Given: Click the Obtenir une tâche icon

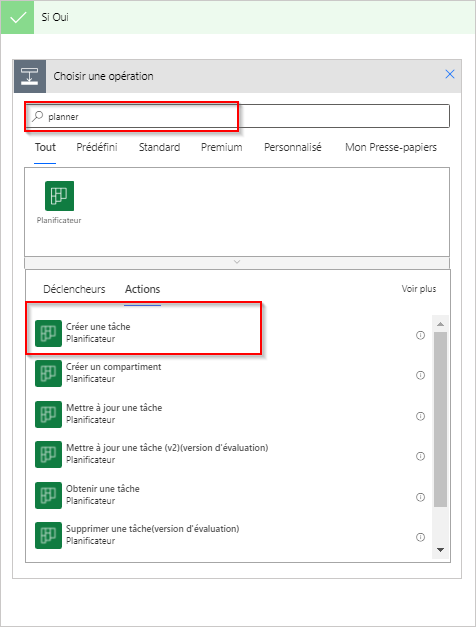Looking at the screenshot, I should pyautogui.click(x=48, y=495).
